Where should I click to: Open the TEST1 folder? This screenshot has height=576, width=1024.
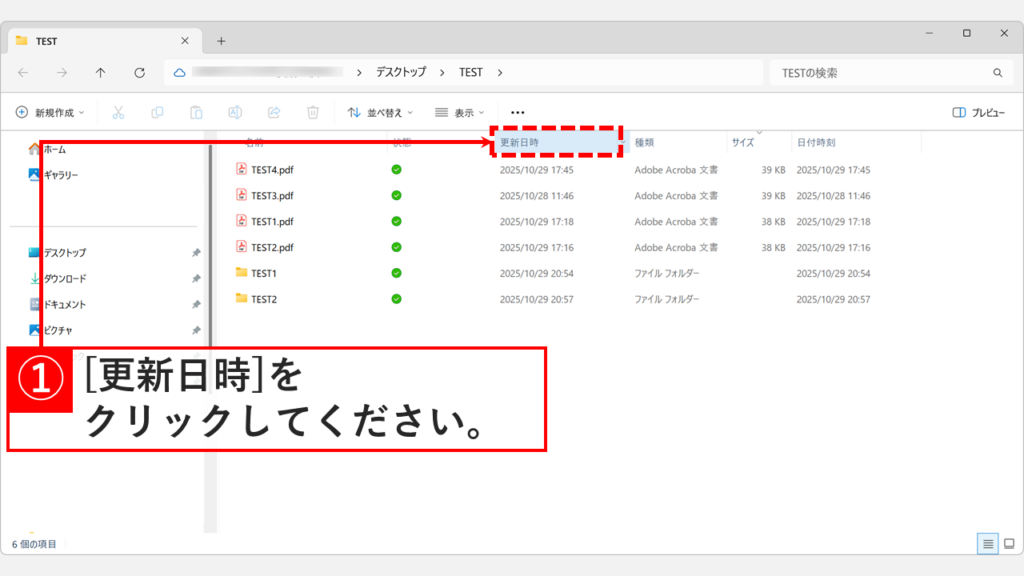[266, 272]
